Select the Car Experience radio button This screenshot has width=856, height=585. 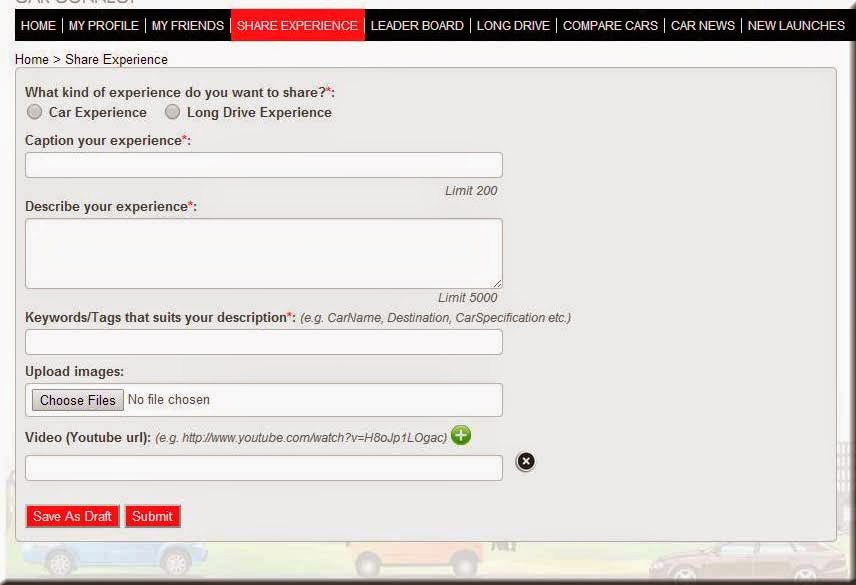click(34, 112)
